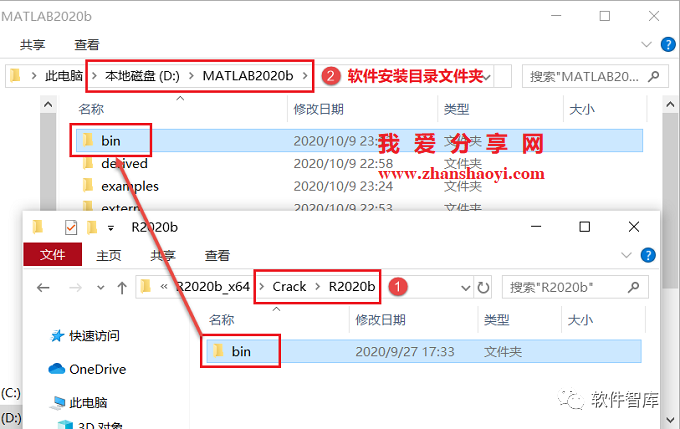Open Quick Access Toolbar customize dropdown
This screenshot has width=680, height=429.
[x=111, y=228]
